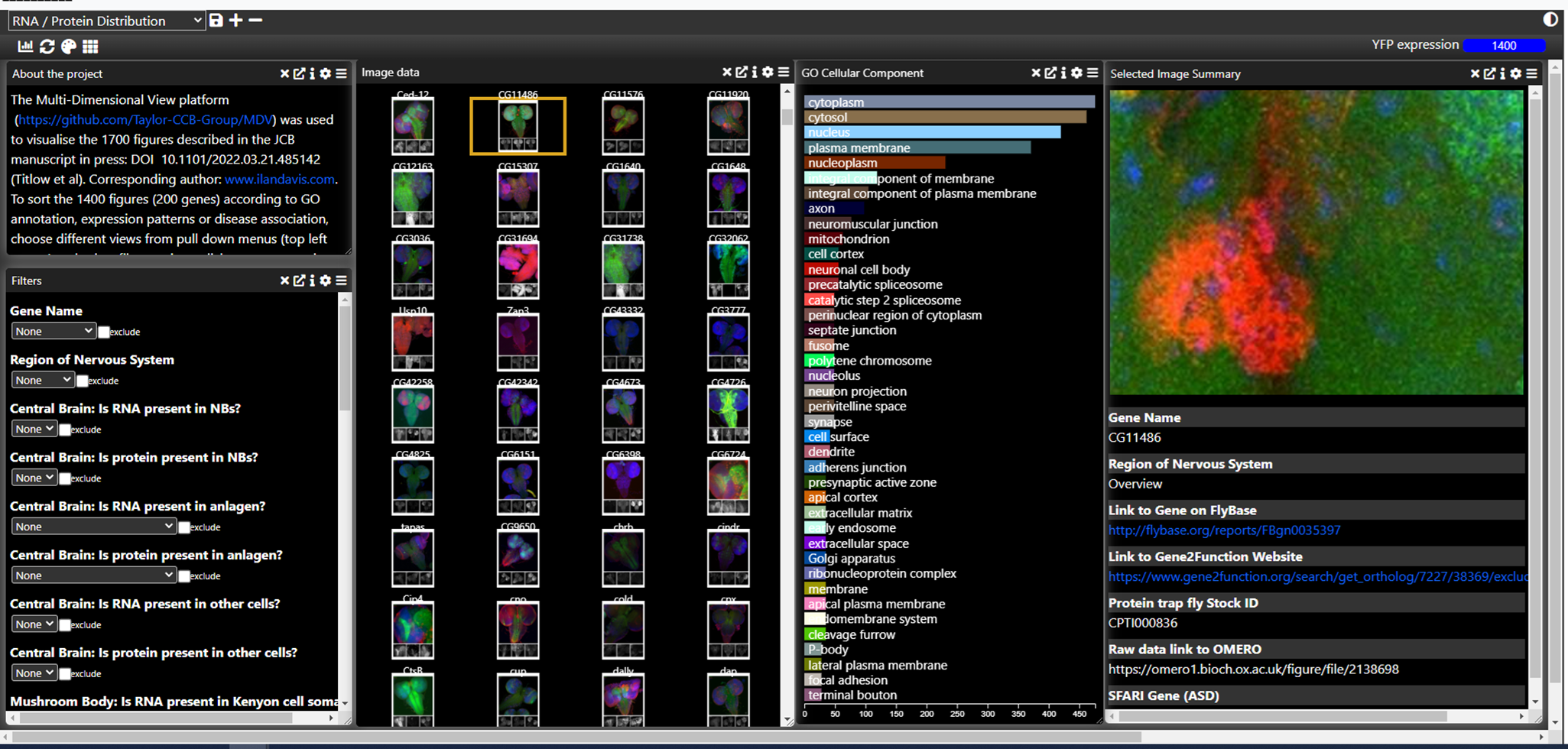Save the current view with the floppy disk icon
Screen dimensions: 1568x749
tap(216, 21)
